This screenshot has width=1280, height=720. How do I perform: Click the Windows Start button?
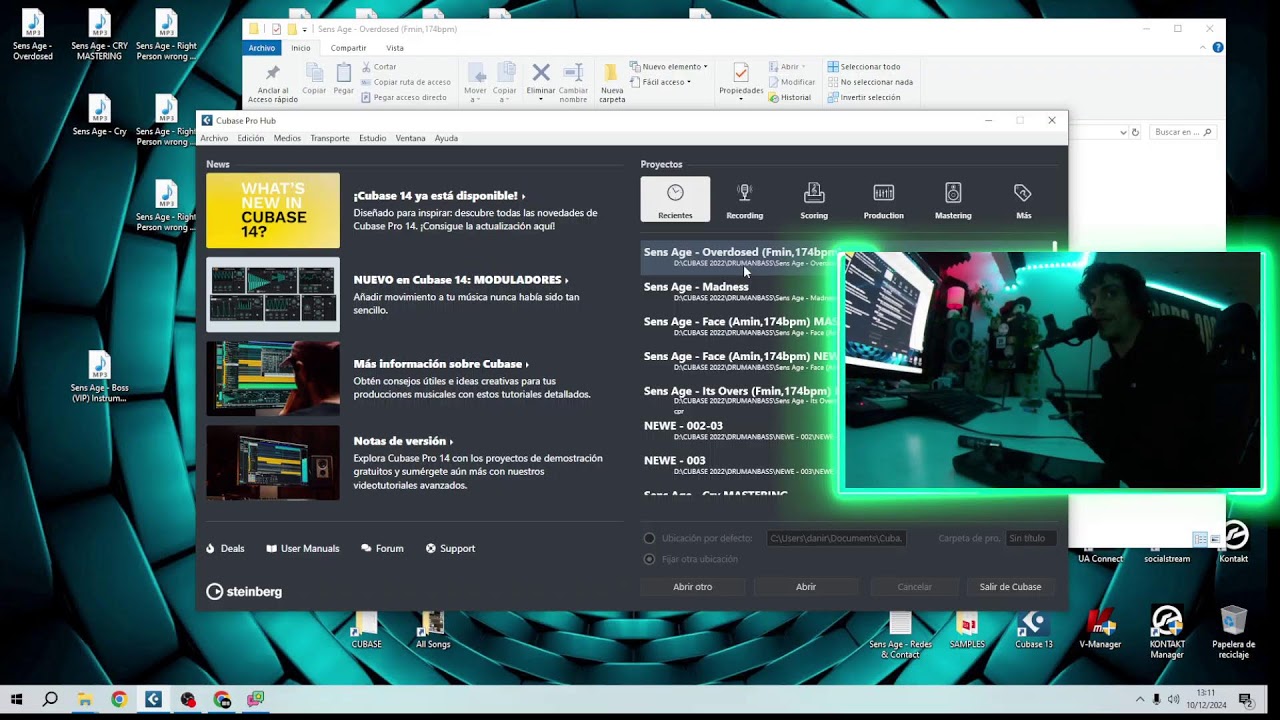(16, 699)
